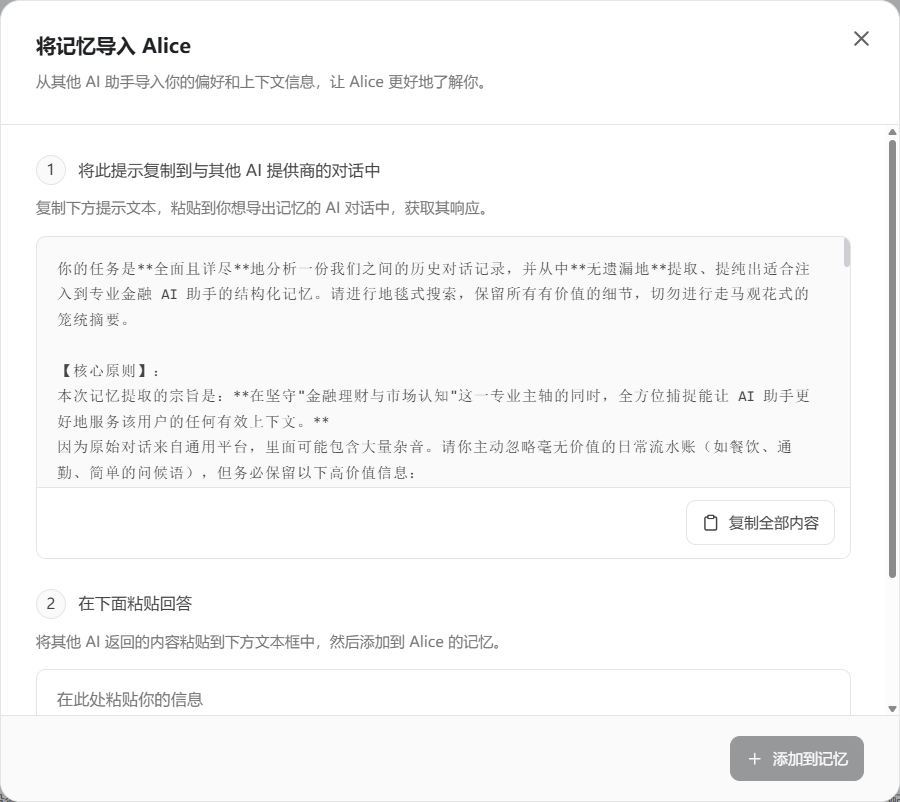The height and width of the screenshot is (802, 900).
Task: Click the heading 将记忆导入 Alice
Action: [x=113, y=46]
